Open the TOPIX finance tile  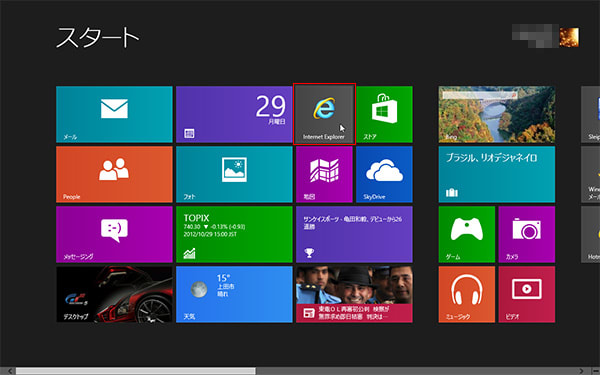(234, 235)
